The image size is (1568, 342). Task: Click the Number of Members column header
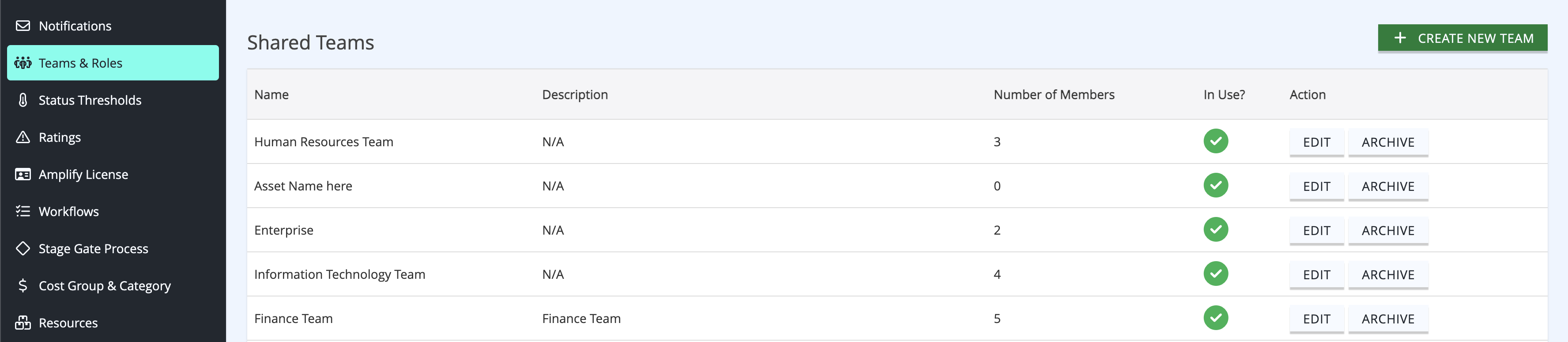(1053, 95)
